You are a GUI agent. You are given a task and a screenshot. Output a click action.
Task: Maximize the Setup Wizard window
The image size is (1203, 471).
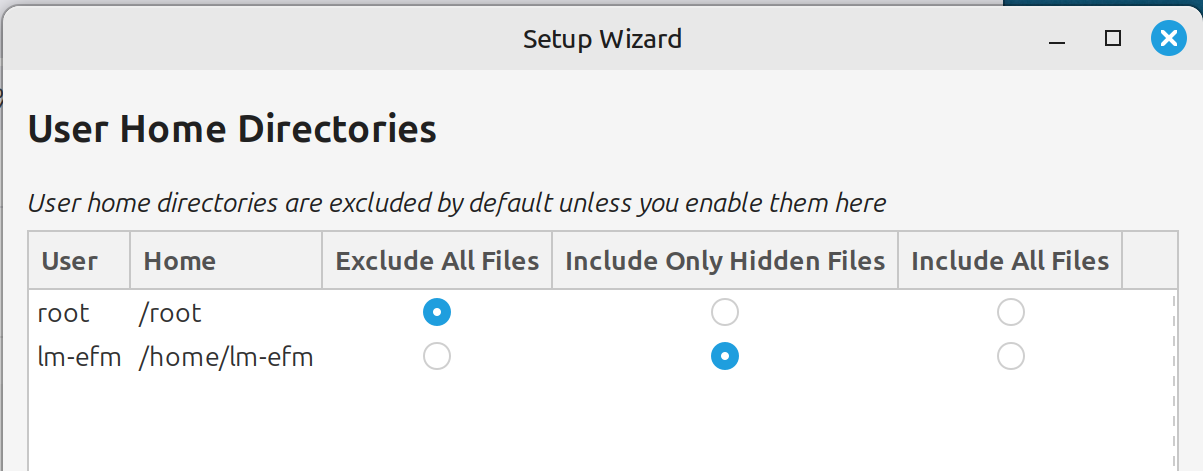[x=1112, y=39]
